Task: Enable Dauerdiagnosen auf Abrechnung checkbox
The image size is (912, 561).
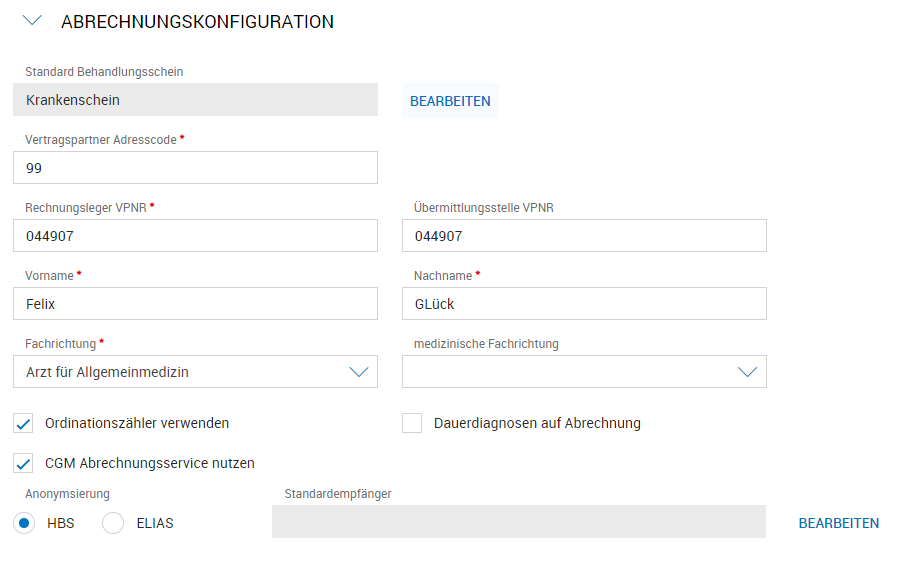Action: [x=412, y=423]
